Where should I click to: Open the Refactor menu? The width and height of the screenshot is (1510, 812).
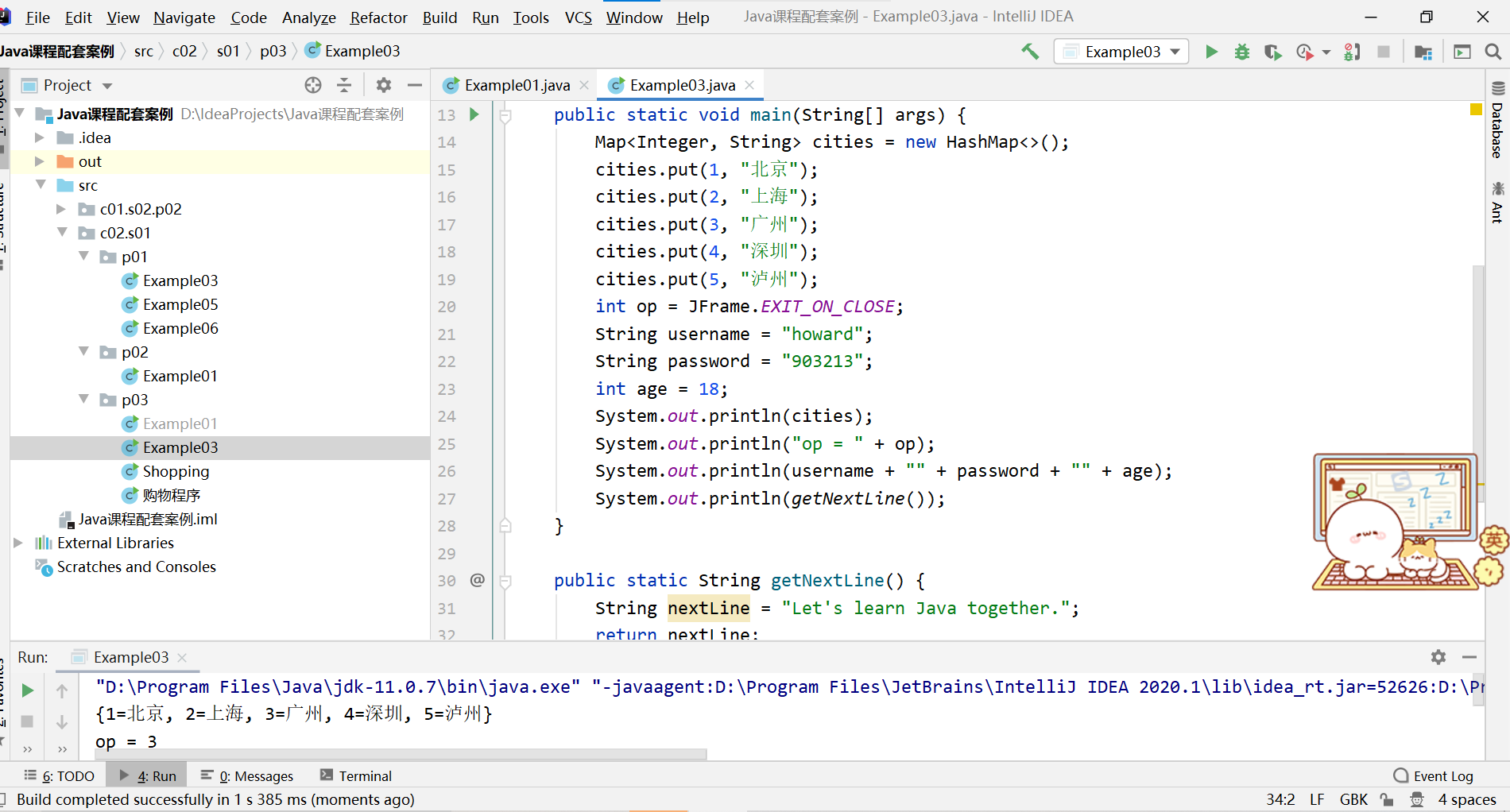[378, 17]
